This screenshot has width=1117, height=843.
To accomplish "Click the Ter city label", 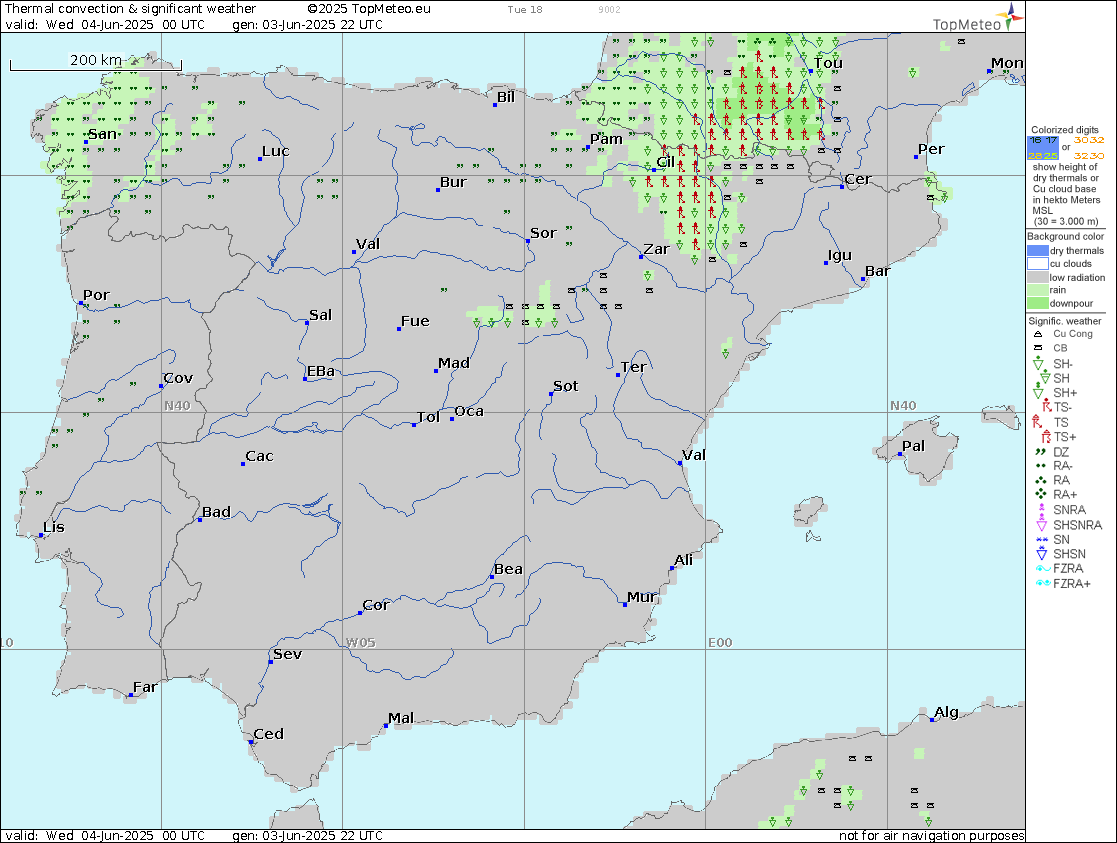I will click(x=633, y=367).
